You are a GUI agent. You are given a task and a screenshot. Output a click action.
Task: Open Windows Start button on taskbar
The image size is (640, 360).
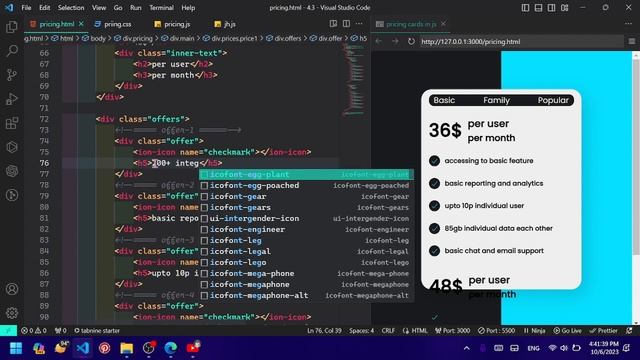pos(16,348)
